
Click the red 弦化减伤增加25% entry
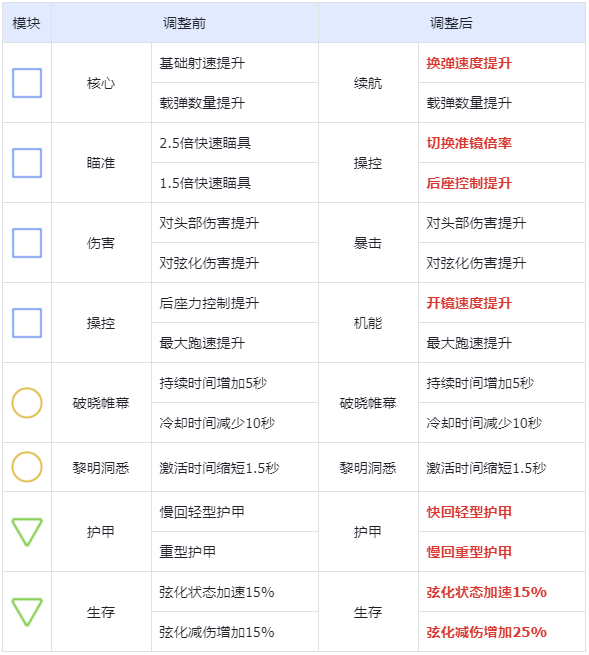(487, 632)
